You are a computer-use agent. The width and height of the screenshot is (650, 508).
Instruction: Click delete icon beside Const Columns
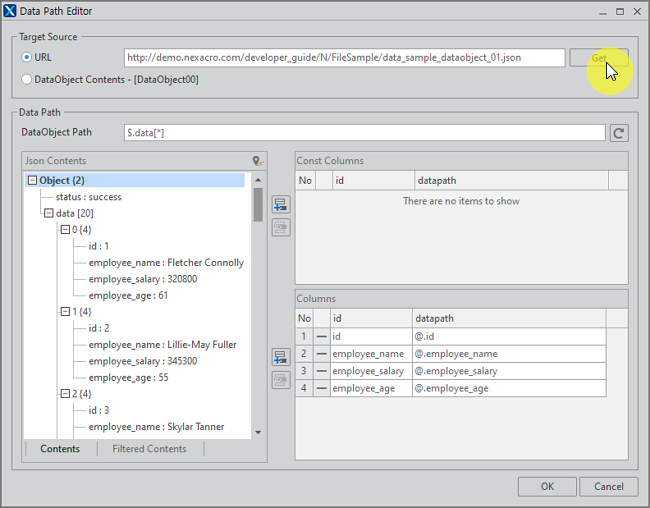[281, 227]
